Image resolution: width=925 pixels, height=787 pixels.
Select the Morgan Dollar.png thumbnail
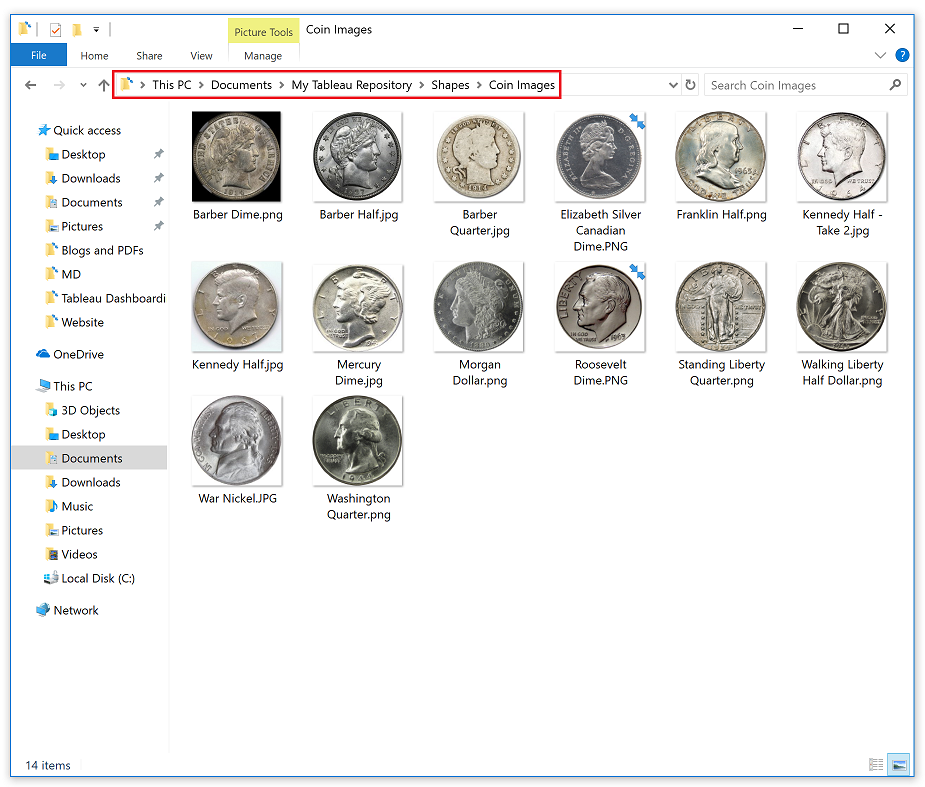pyautogui.click(x=479, y=308)
